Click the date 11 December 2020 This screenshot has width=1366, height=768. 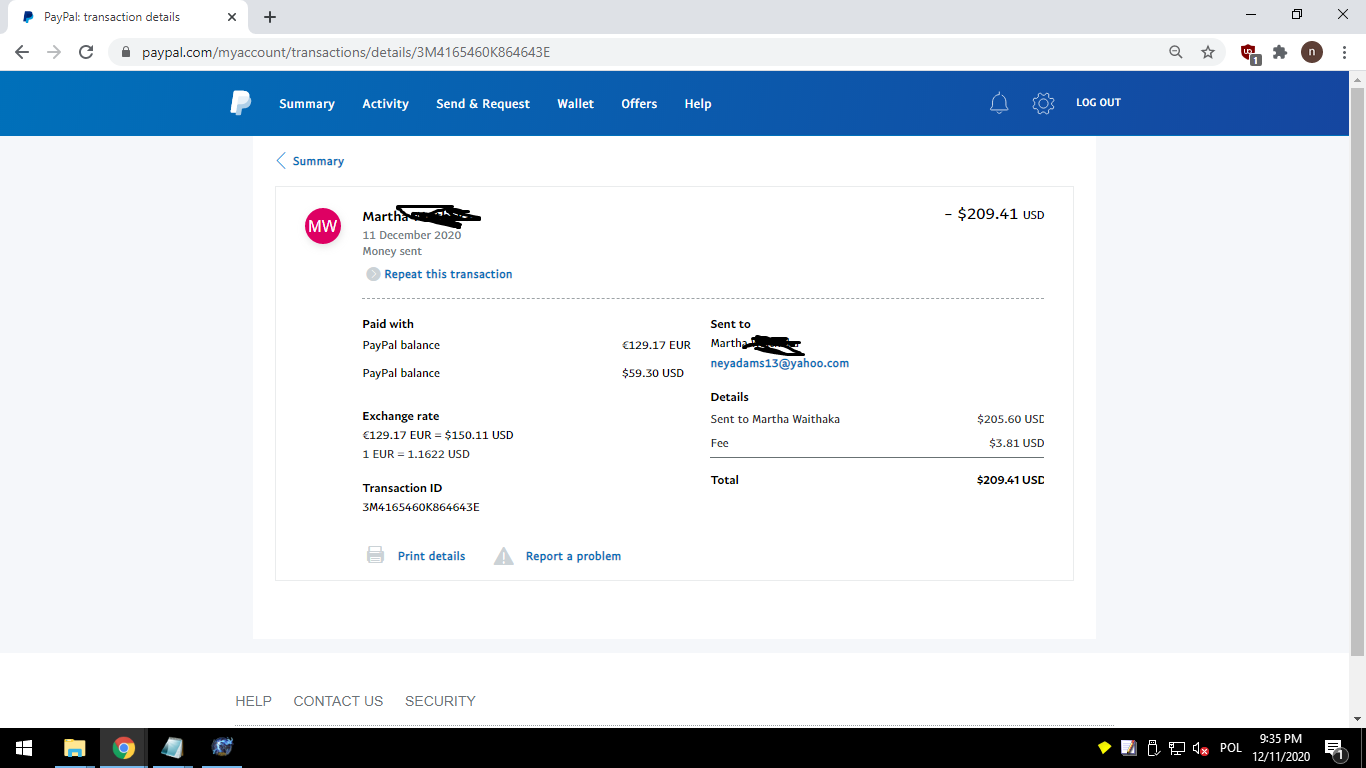point(412,236)
